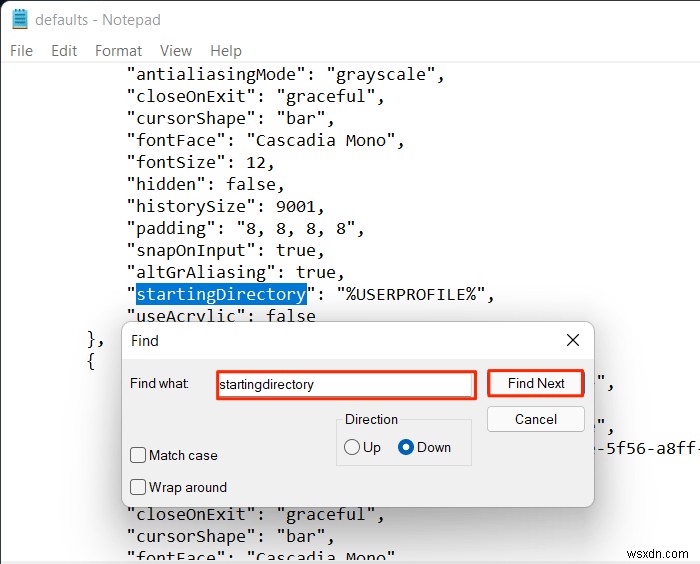Enable the Wrap around checkbox

point(138,487)
